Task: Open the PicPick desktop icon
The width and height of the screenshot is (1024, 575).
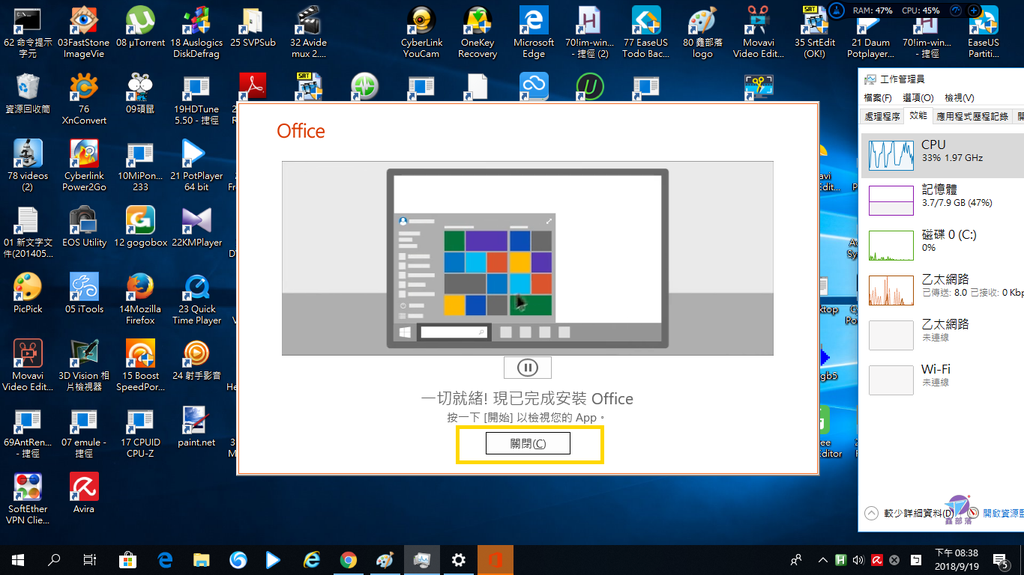Action: tap(27, 293)
